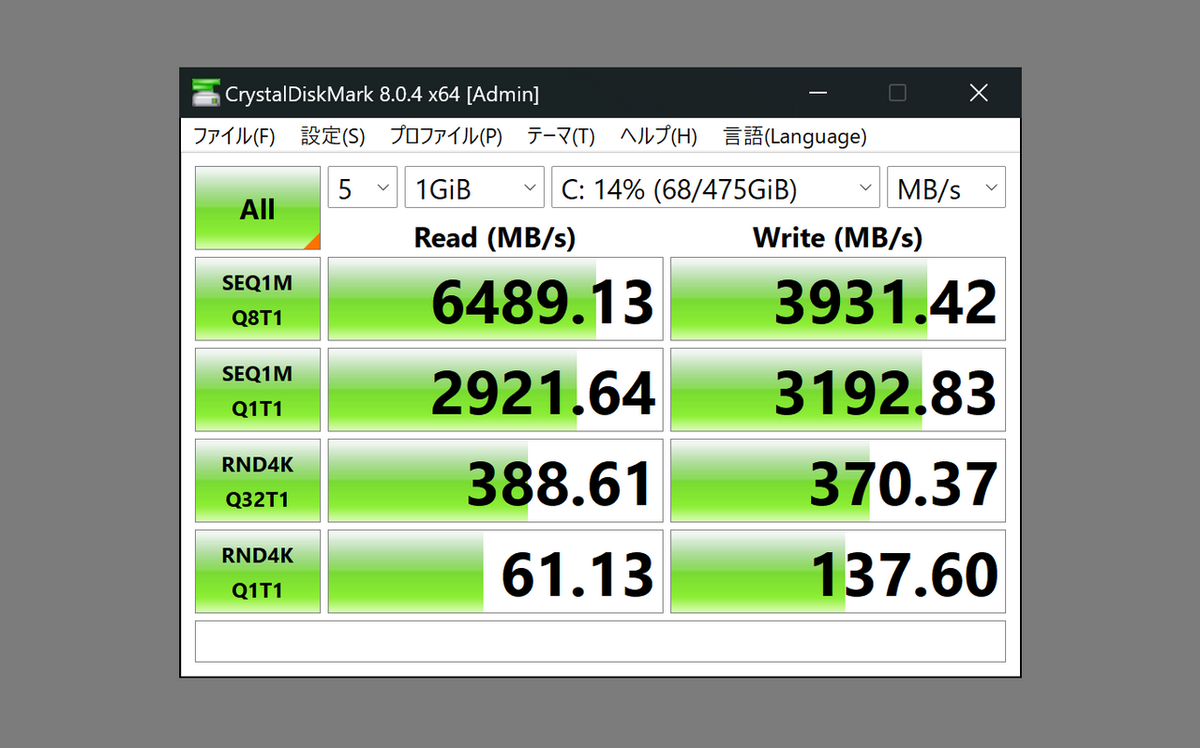1200x748 pixels.
Task: Expand the 1GiB test size dropdown
Action: (475, 188)
